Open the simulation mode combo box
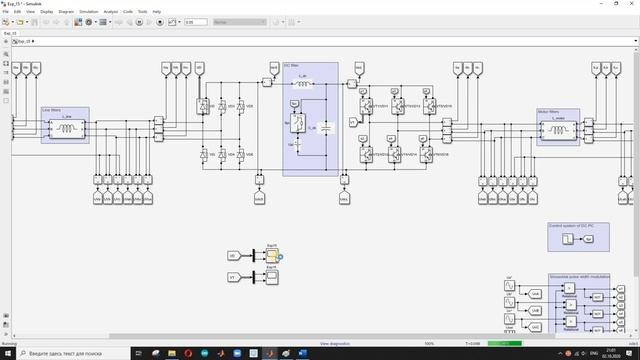Viewport: 640px width, 360px height. coord(240,22)
